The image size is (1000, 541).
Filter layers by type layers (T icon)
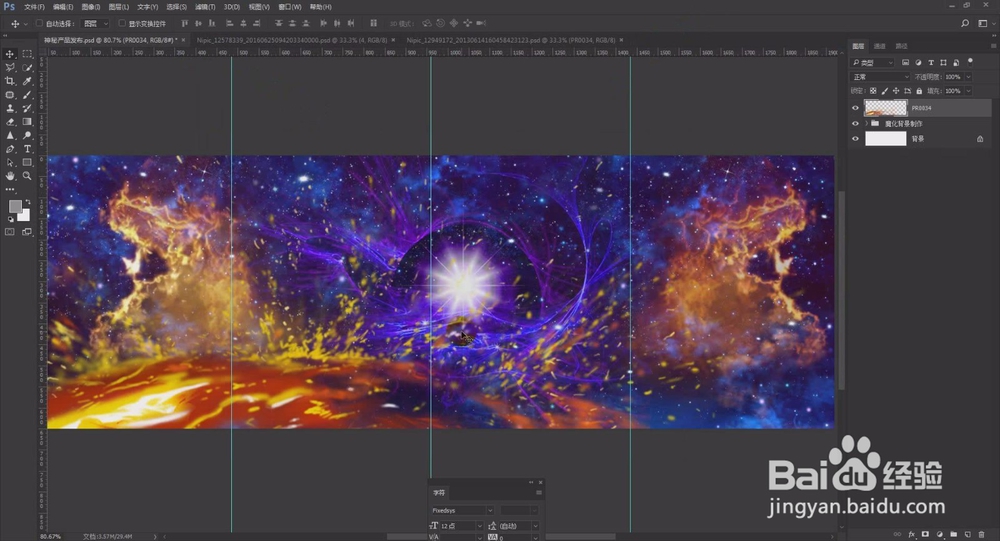[930, 63]
